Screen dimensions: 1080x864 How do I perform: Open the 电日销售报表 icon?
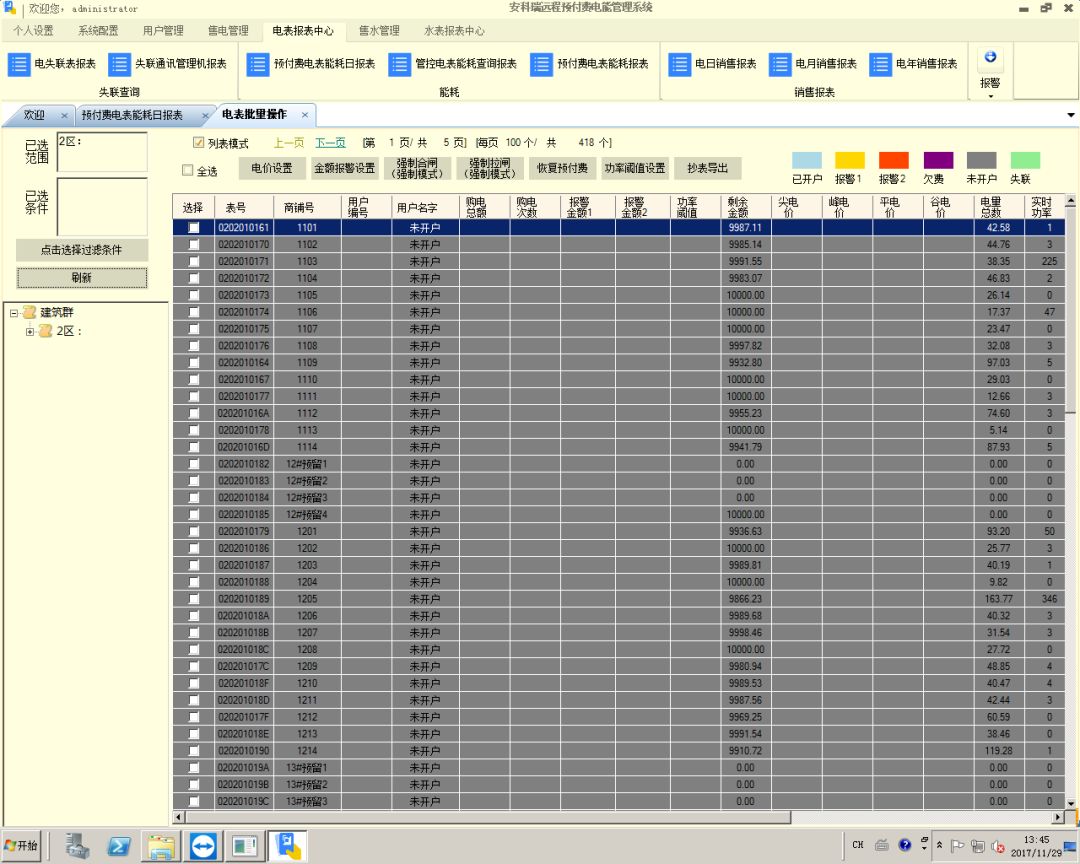(679, 64)
